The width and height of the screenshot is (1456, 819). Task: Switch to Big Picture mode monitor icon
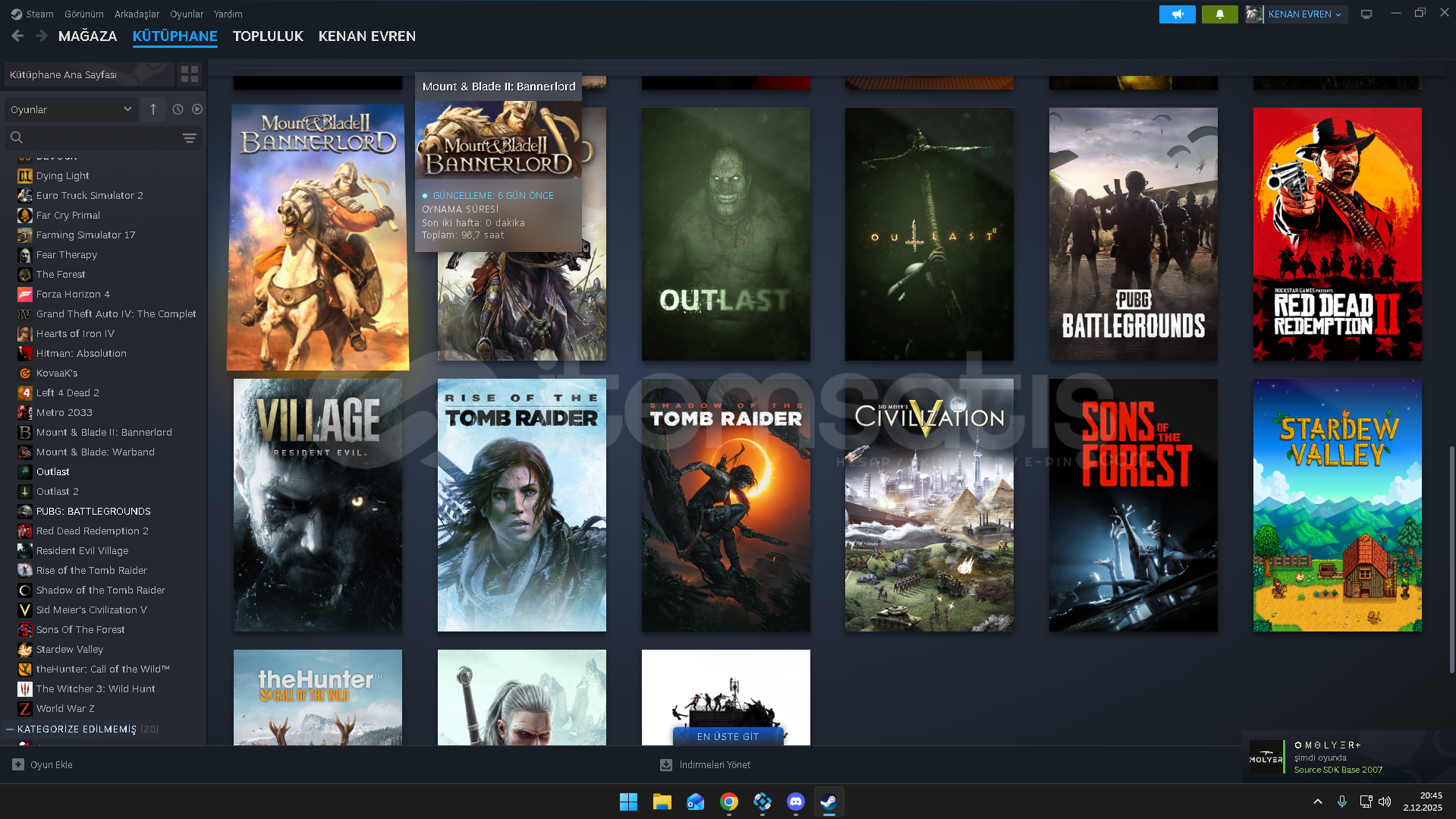[1366, 14]
